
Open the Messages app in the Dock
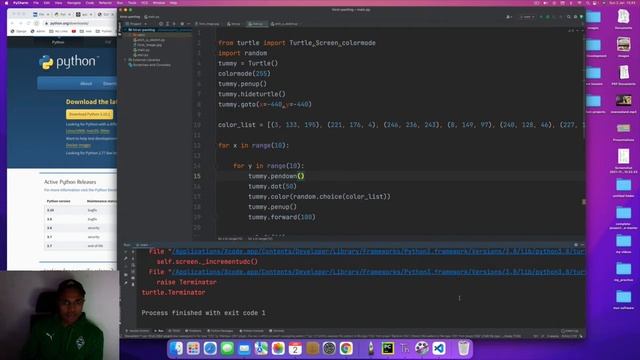[x=227, y=349]
